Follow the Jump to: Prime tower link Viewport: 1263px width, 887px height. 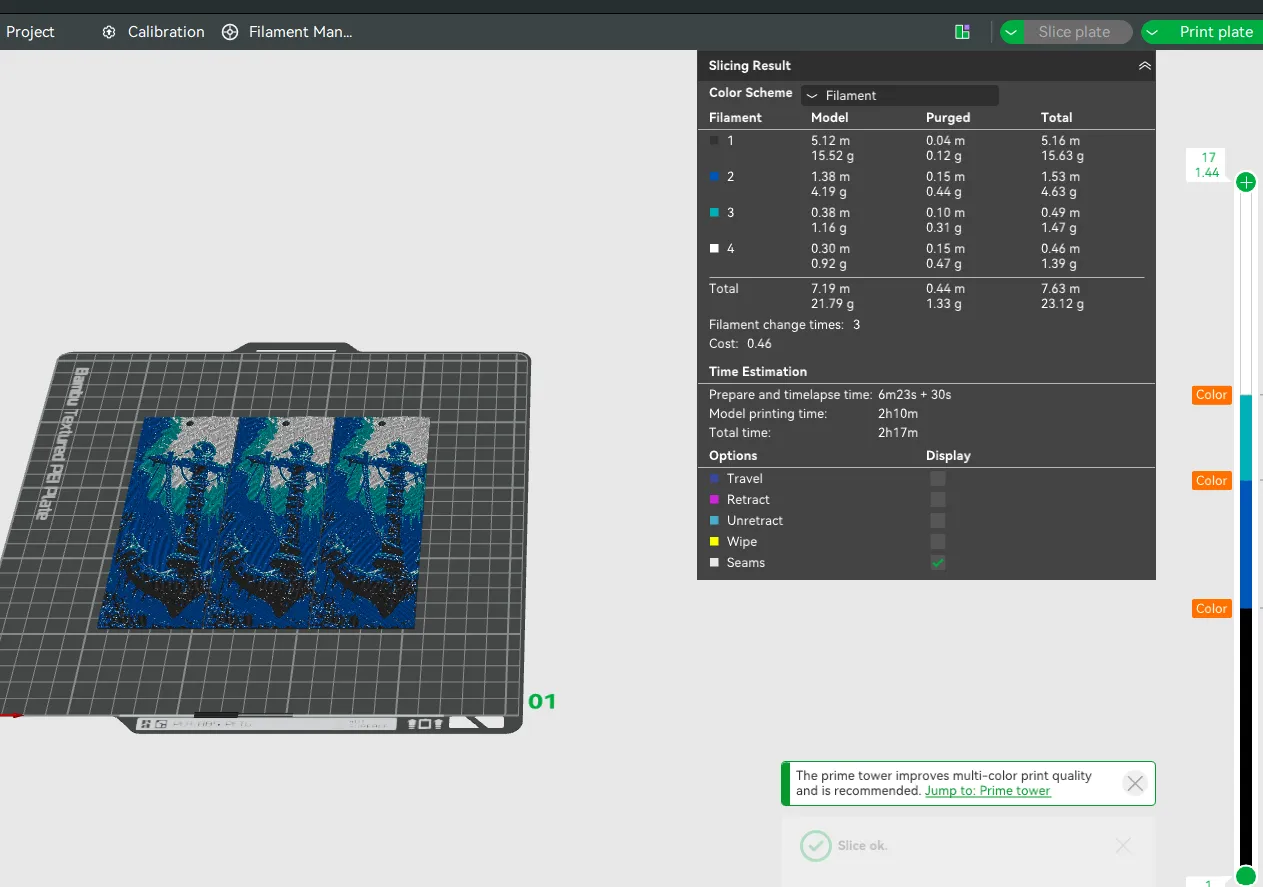coord(988,791)
